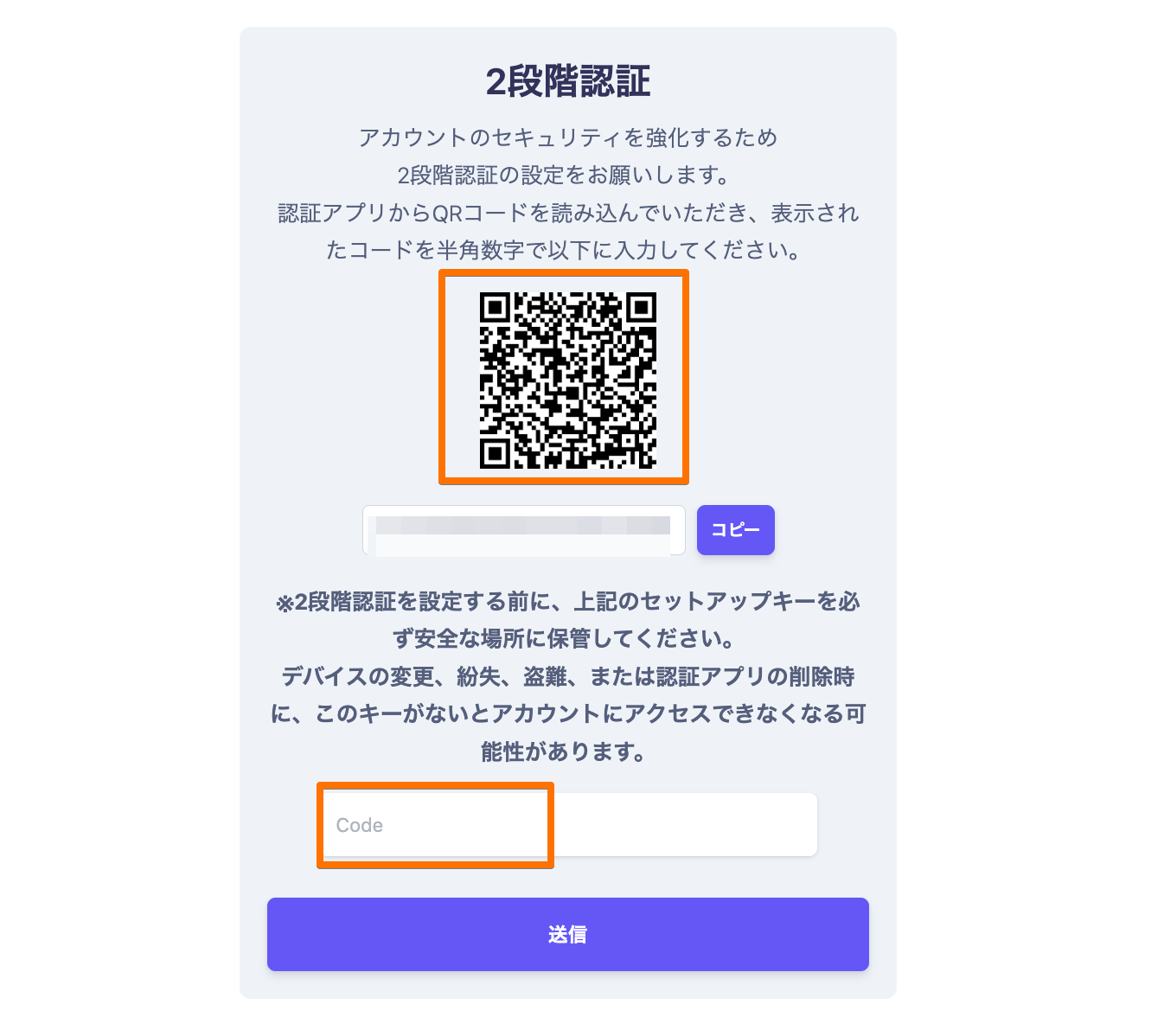Click the QR code's bottom-left finder square
1164x1036 pixels.
496,453
